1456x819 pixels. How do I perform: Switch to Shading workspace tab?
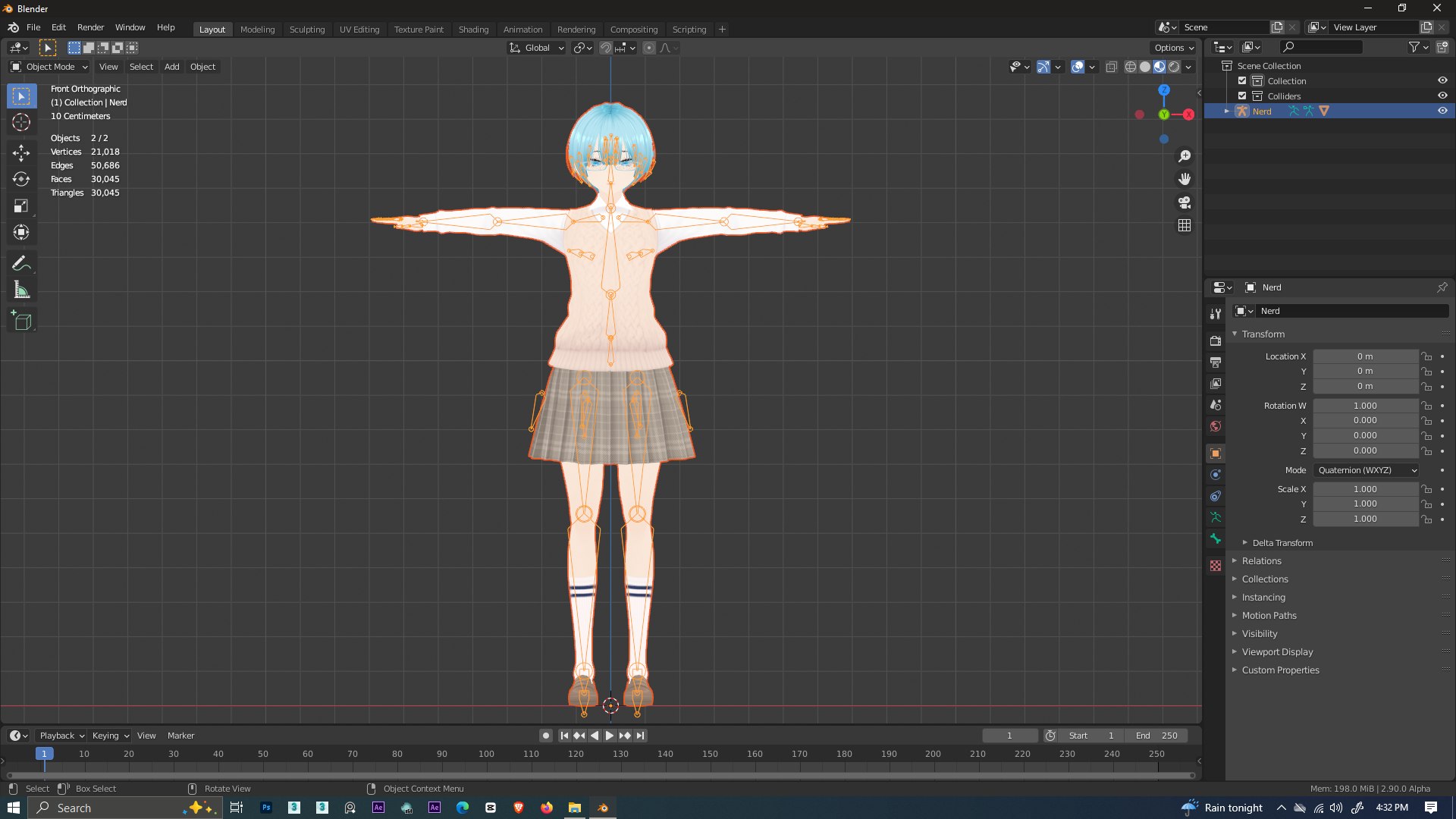pyautogui.click(x=473, y=30)
